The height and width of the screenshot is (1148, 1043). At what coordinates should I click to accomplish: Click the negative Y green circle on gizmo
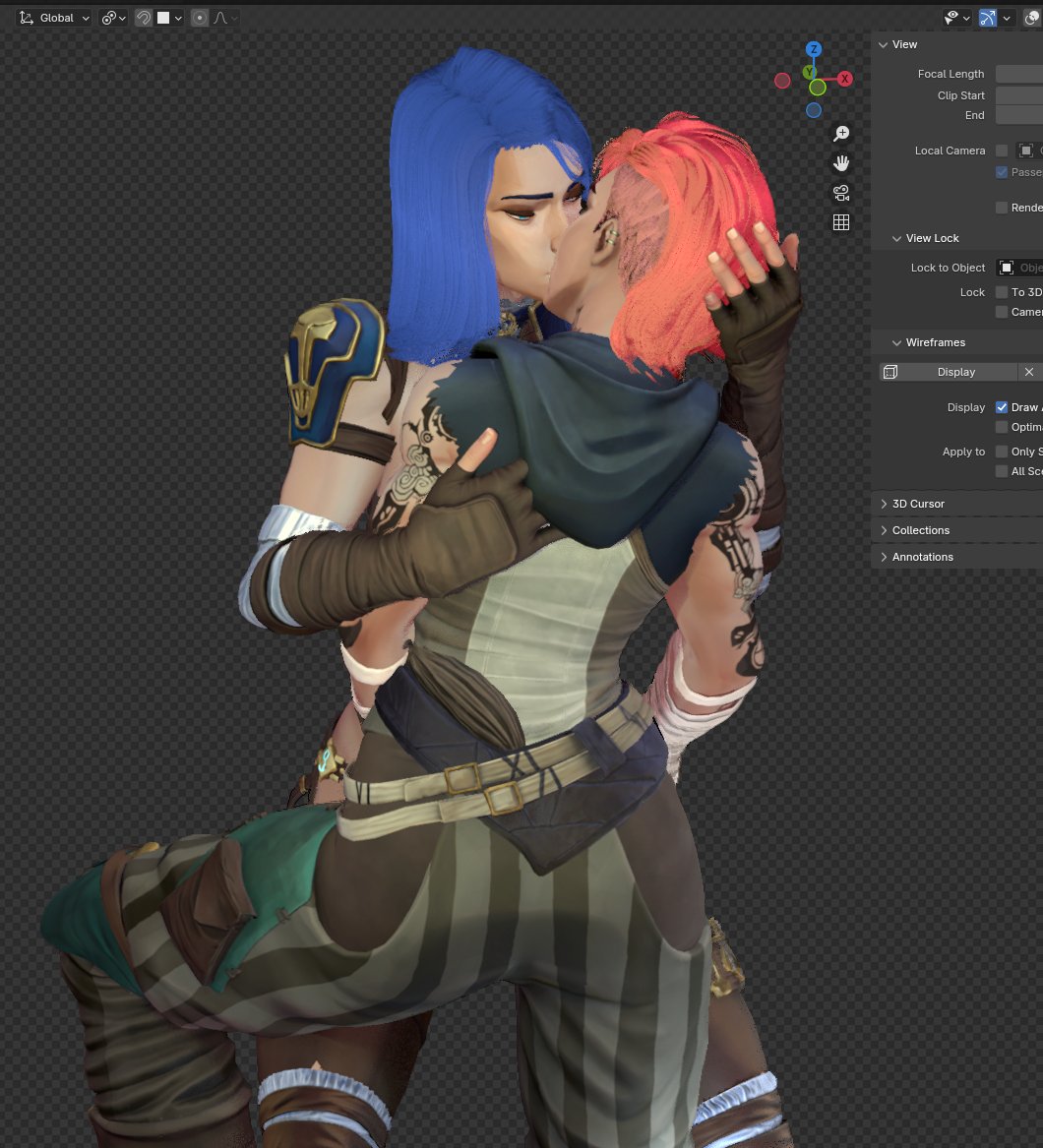(x=818, y=88)
